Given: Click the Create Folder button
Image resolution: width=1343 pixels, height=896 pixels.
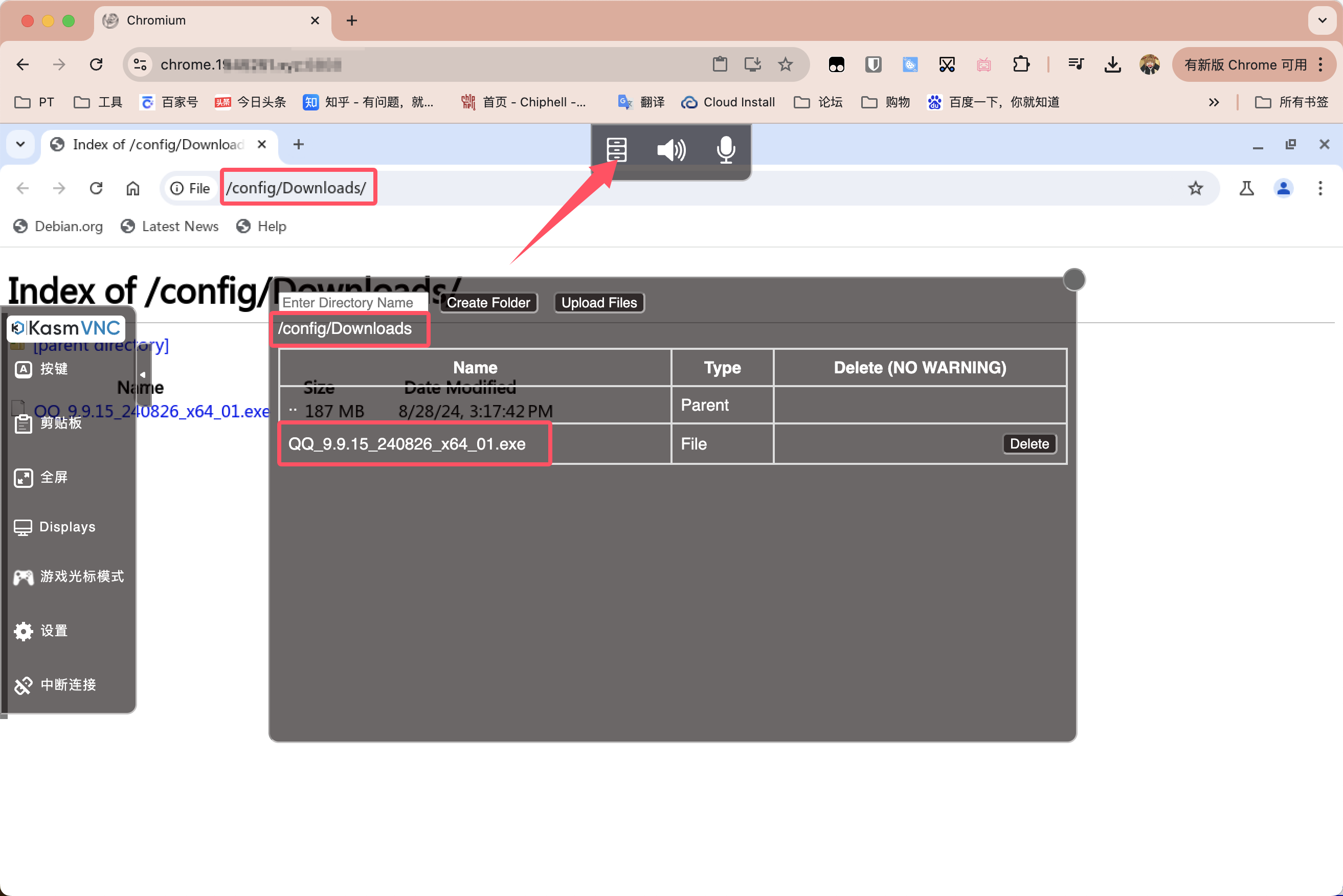Looking at the screenshot, I should [x=488, y=303].
